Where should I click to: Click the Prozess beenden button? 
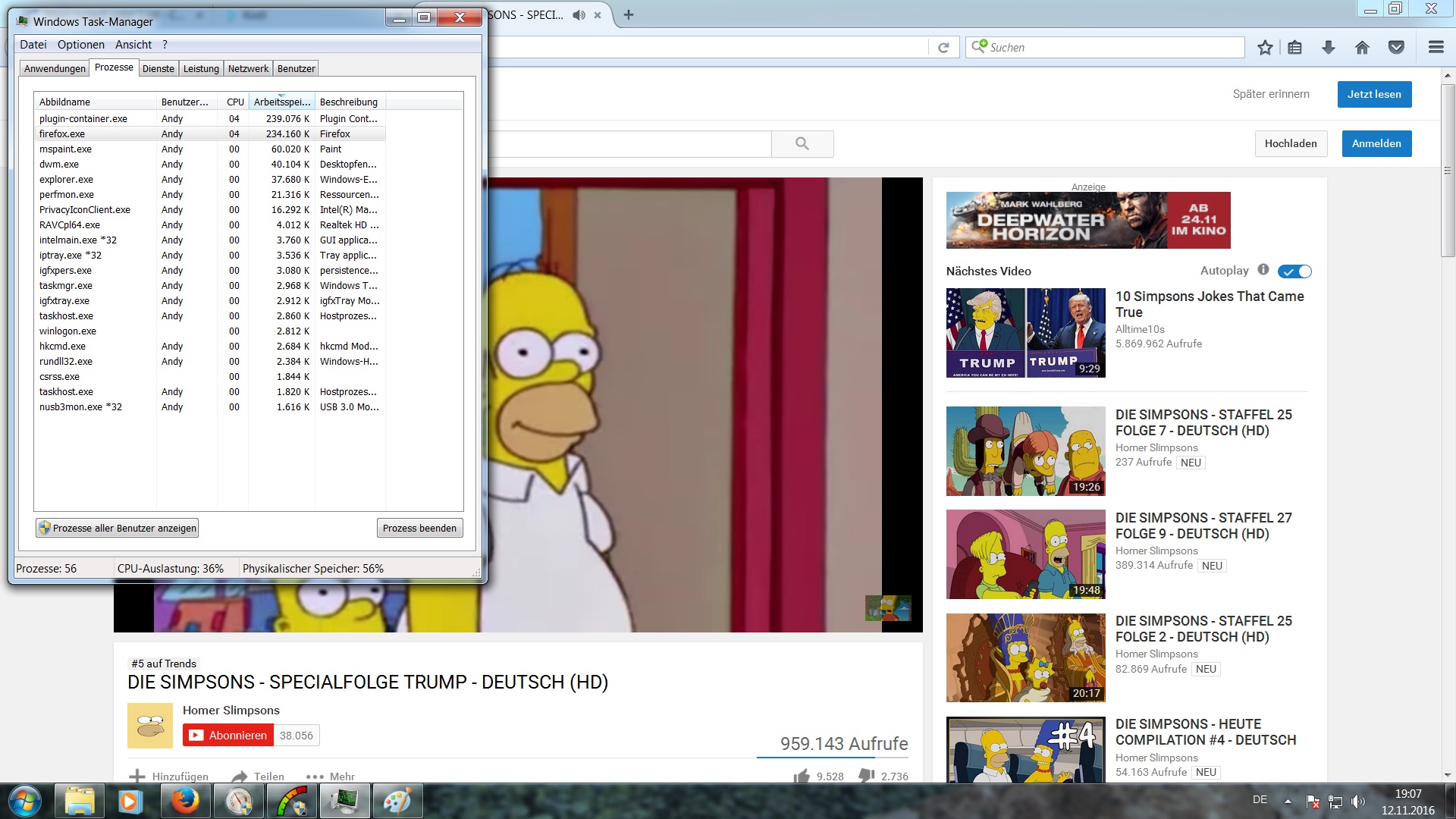pos(419,528)
